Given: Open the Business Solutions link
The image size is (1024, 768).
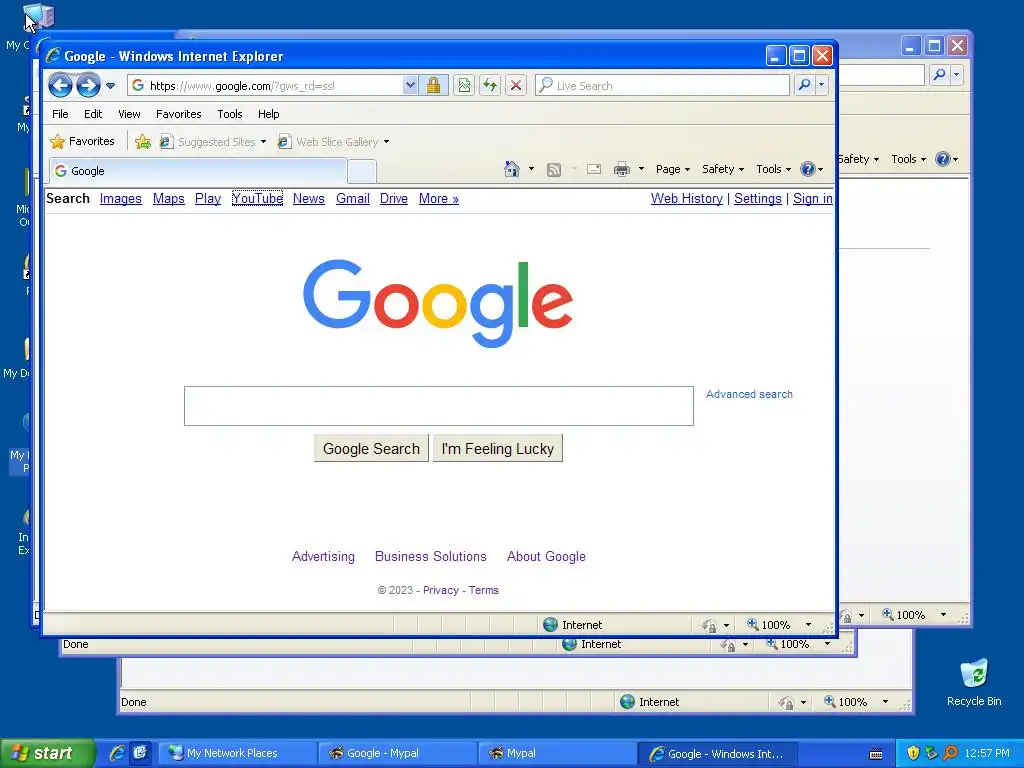Looking at the screenshot, I should point(430,556).
